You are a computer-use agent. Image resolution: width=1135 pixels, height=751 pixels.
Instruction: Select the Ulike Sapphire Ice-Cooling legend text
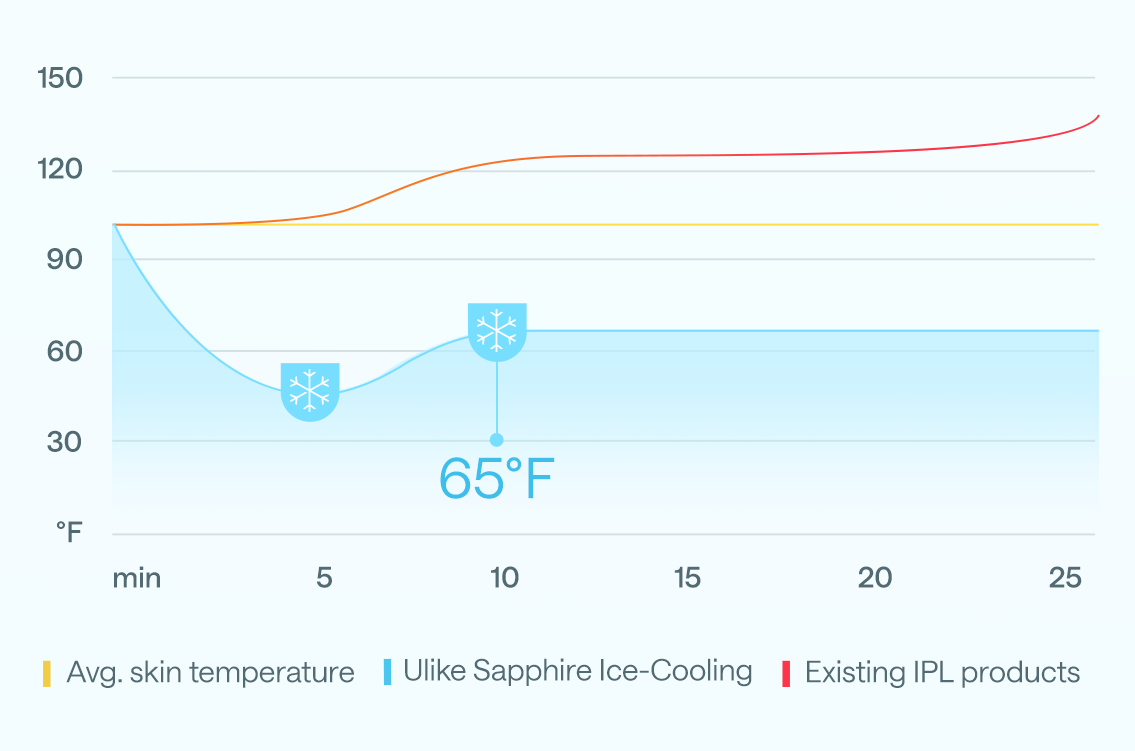(x=577, y=671)
